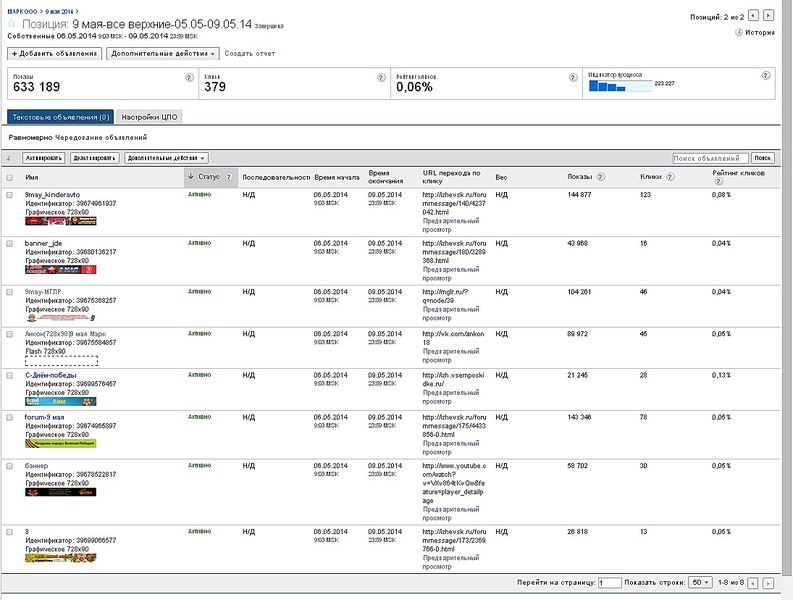Screen dimensions: 793x600
Task: Sort by Время окончания column header
Action: tap(385, 177)
